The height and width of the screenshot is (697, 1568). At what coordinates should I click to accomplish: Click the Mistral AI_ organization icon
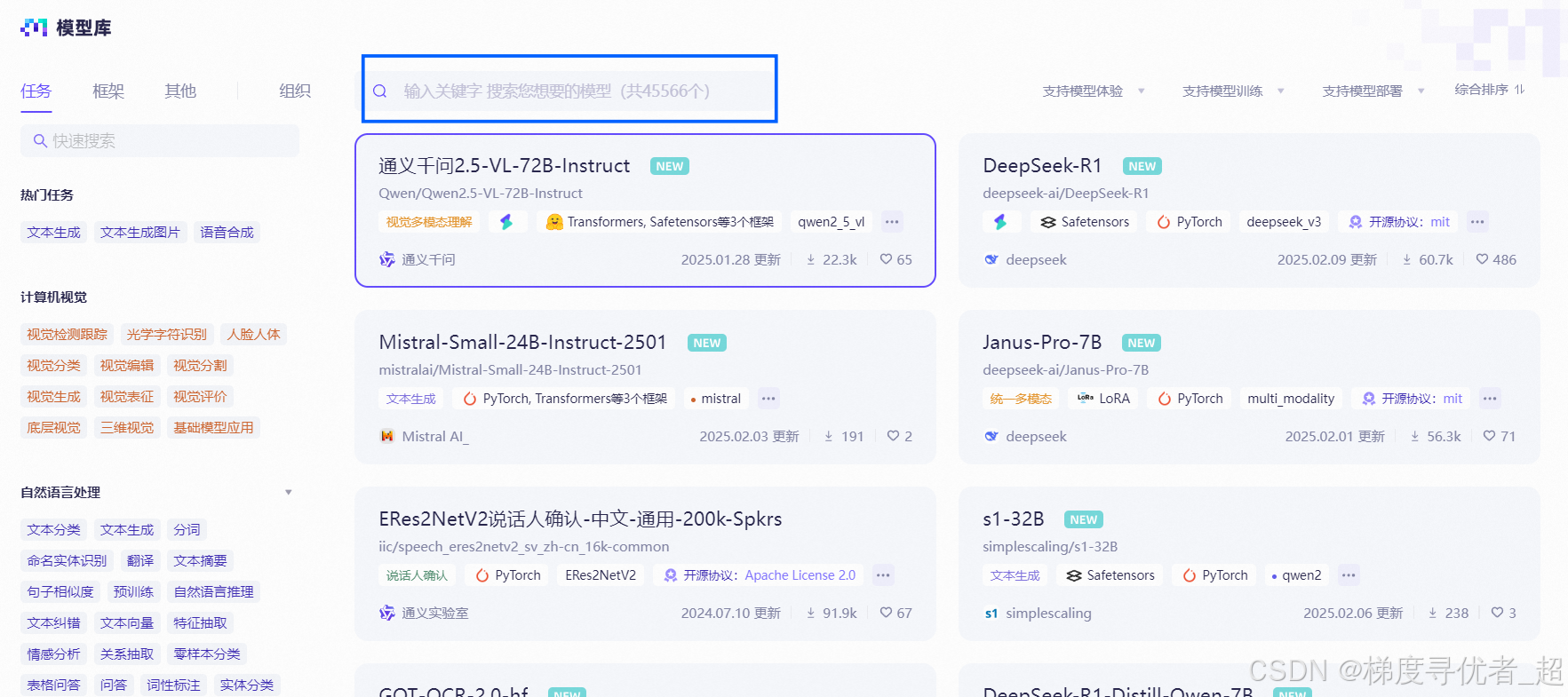coord(387,436)
